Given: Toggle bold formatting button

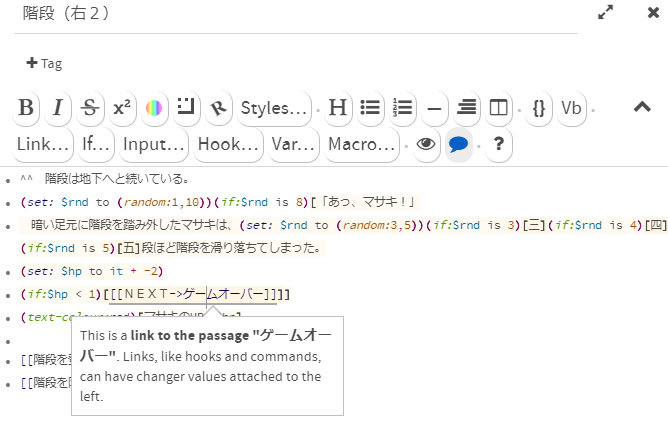Looking at the screenshot, I should tap(27, 108).
